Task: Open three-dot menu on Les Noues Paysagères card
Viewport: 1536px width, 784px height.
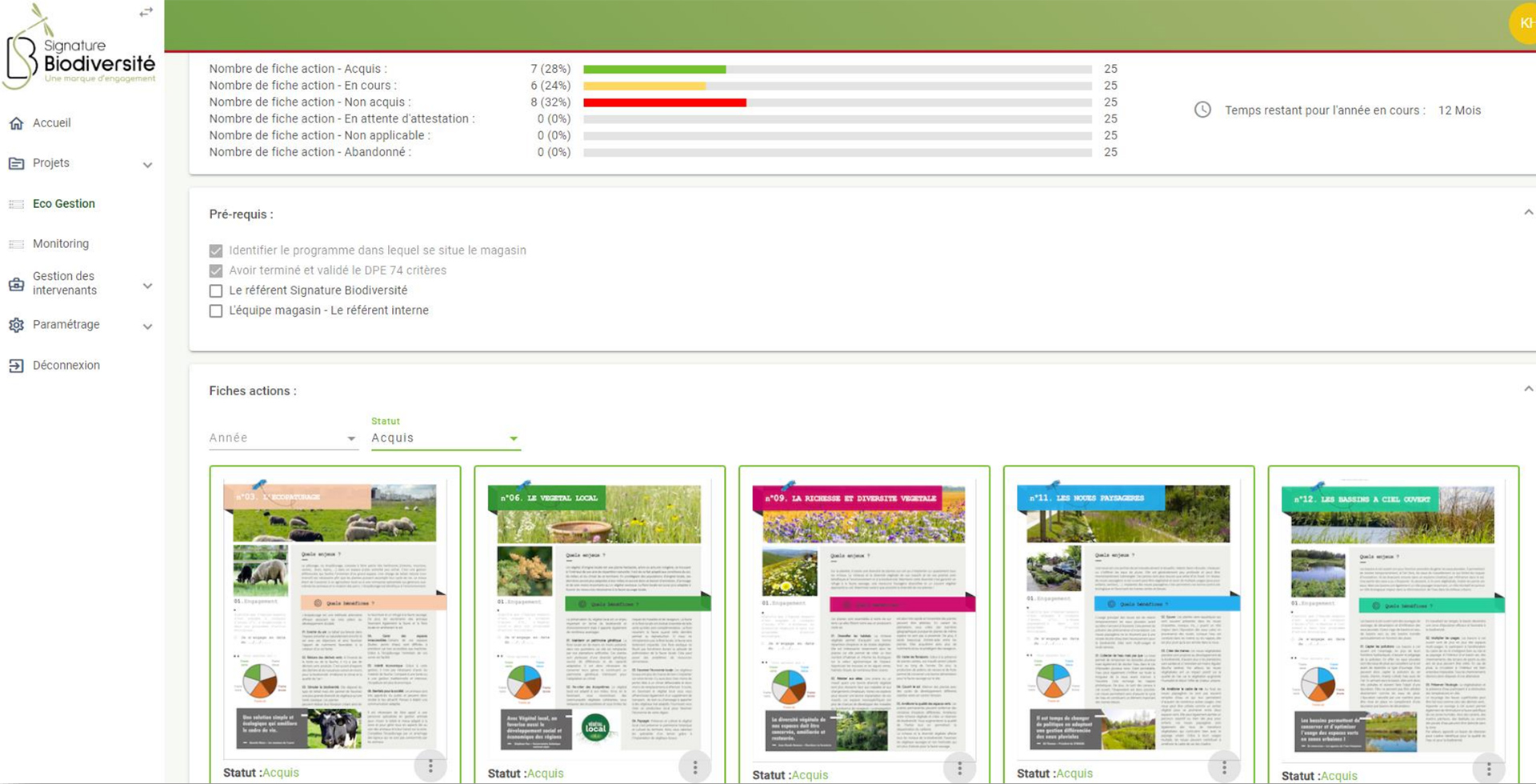Action: coord(1224,767)
